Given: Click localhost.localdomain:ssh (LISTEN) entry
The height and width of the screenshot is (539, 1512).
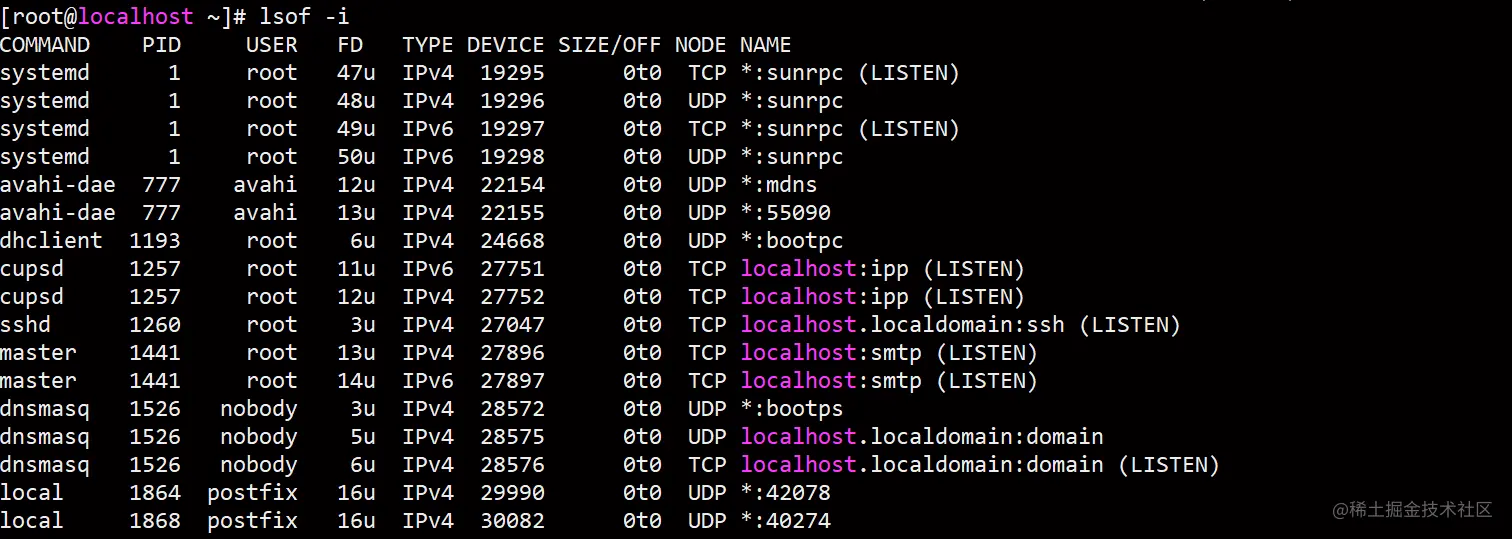Looking at the screenshot, I should [961, 325].
